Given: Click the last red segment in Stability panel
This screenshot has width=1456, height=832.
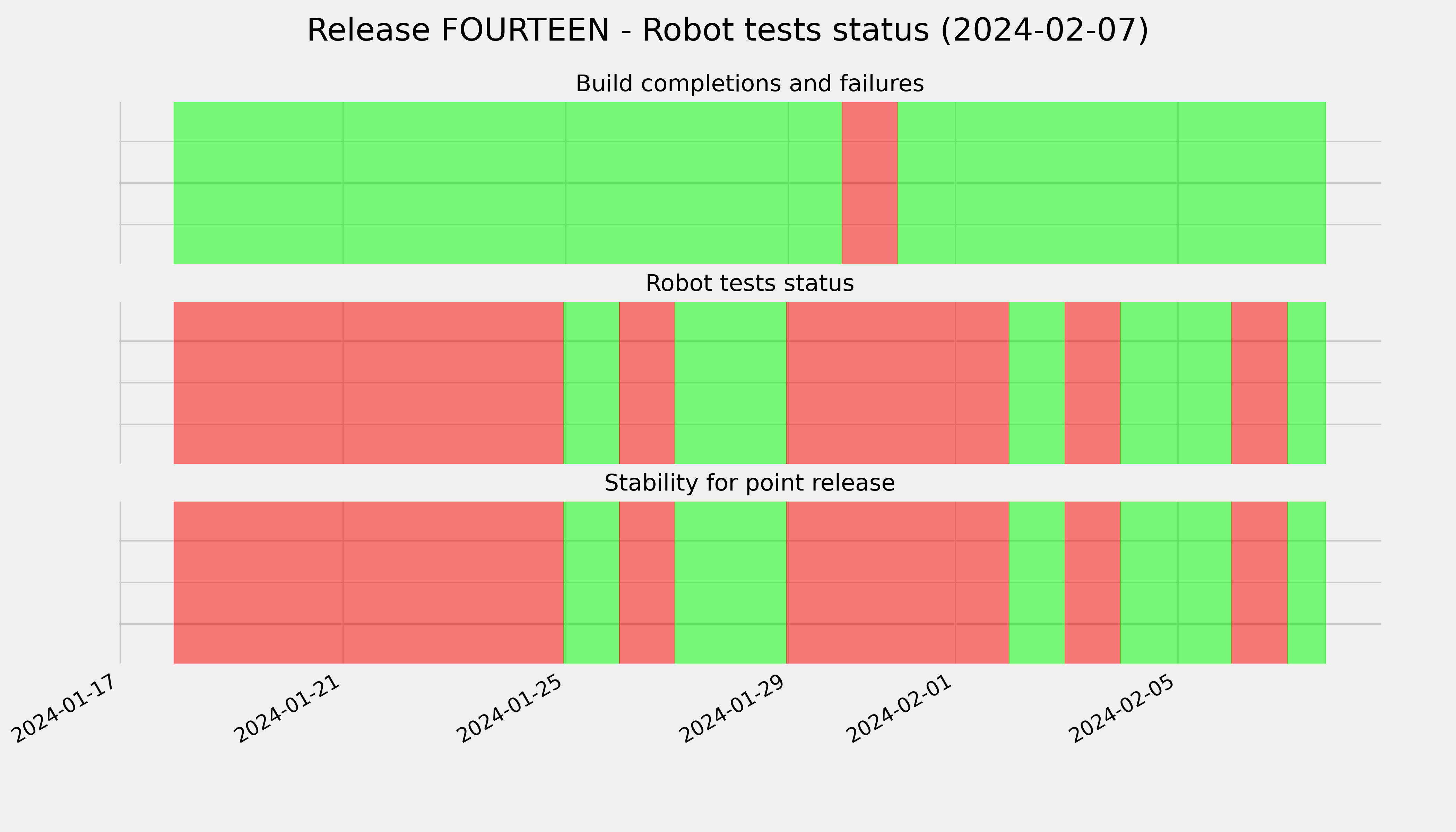Looking at the screenshot, I should pyautogui.click(x=1259, y=582).
